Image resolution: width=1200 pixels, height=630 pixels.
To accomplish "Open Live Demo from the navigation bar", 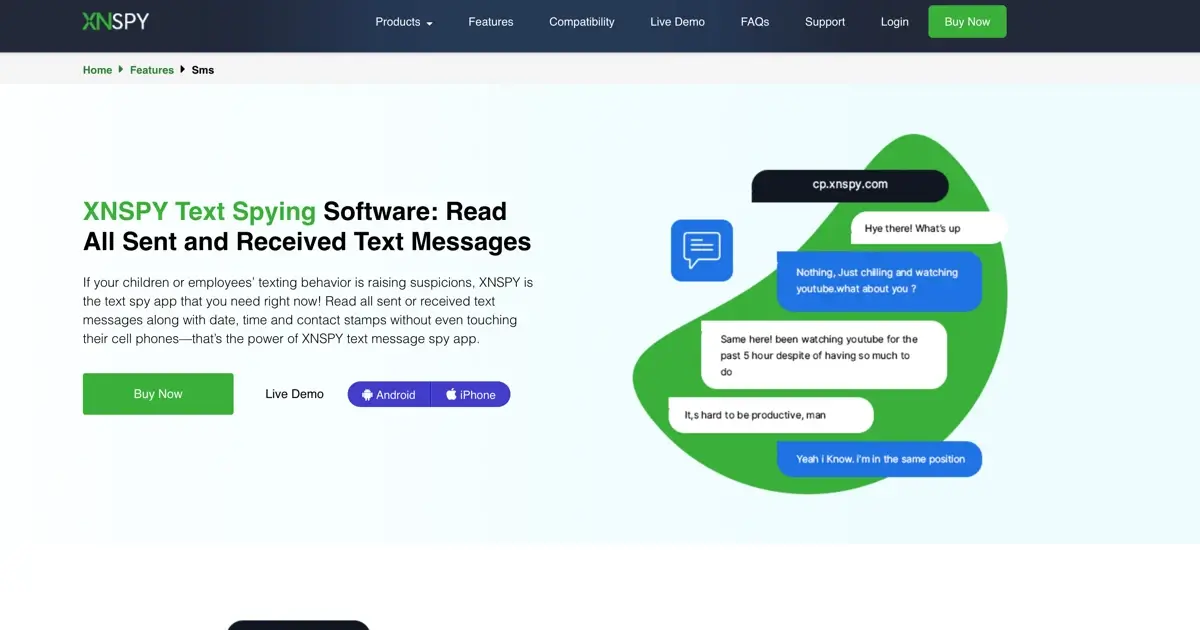I will point(677,22).
